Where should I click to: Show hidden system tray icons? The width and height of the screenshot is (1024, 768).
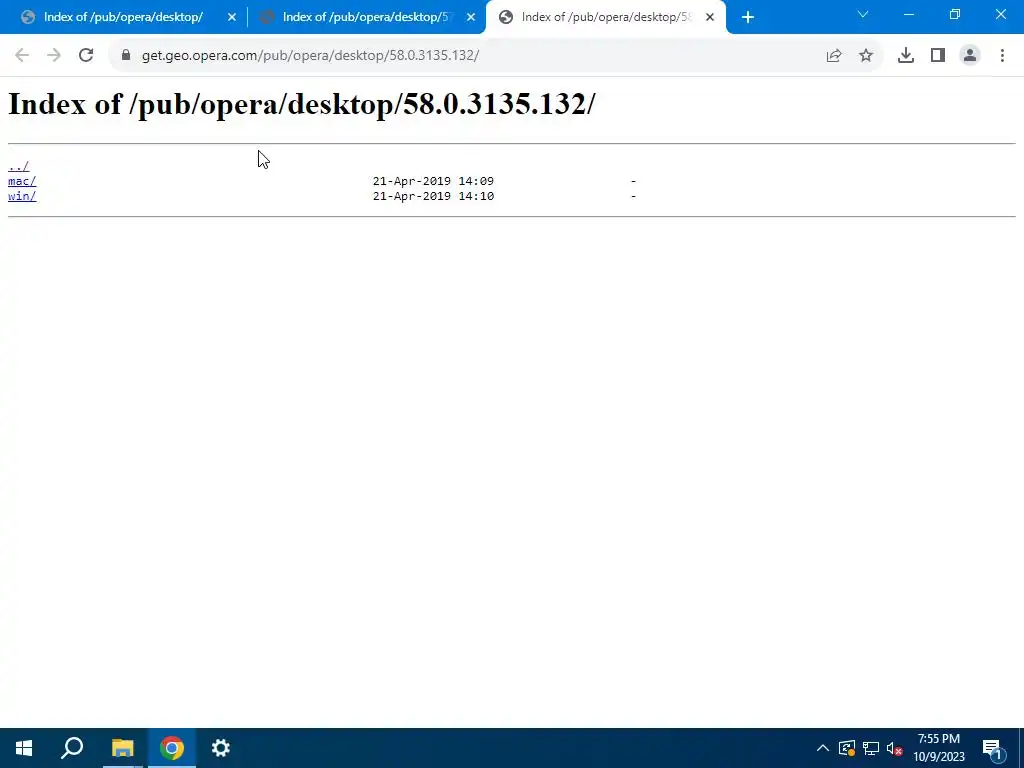click(823, 748)
